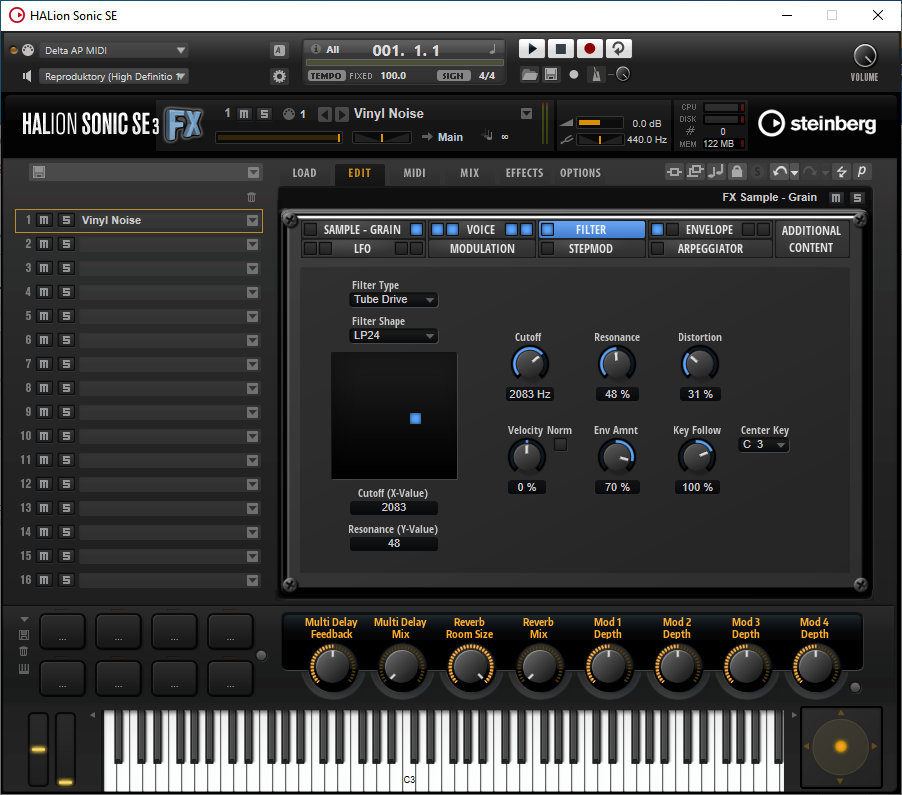Open the LFO section
Screen dimensions: 902x795
362,249
